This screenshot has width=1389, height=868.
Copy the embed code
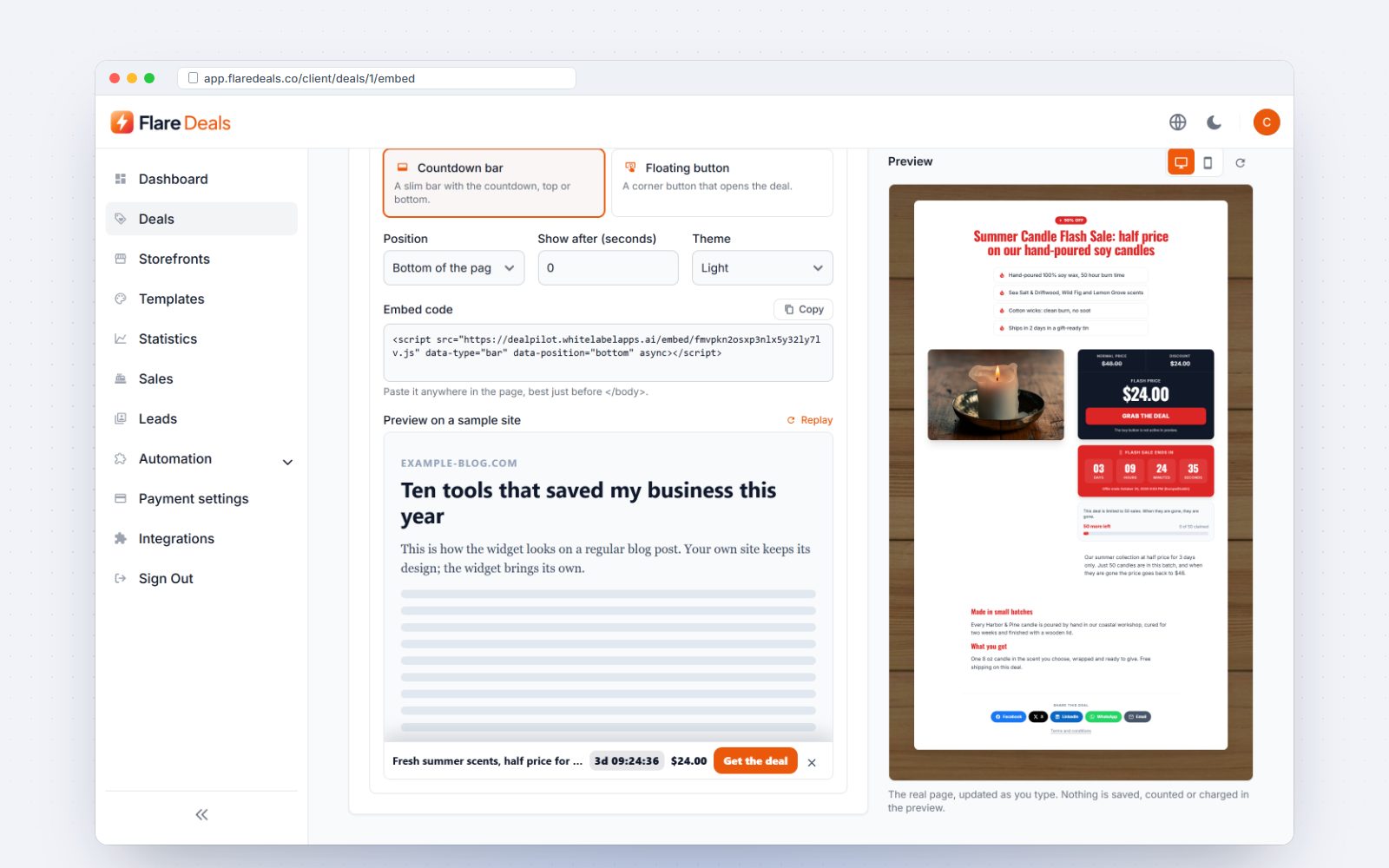point(804,309)
